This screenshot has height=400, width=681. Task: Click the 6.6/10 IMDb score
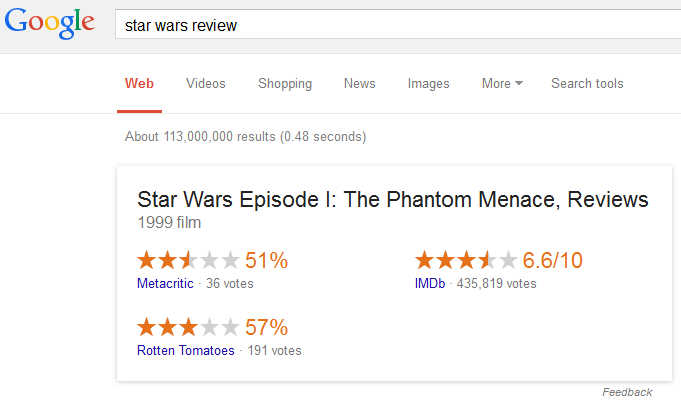pyautogui.click(x=553, y=261)
